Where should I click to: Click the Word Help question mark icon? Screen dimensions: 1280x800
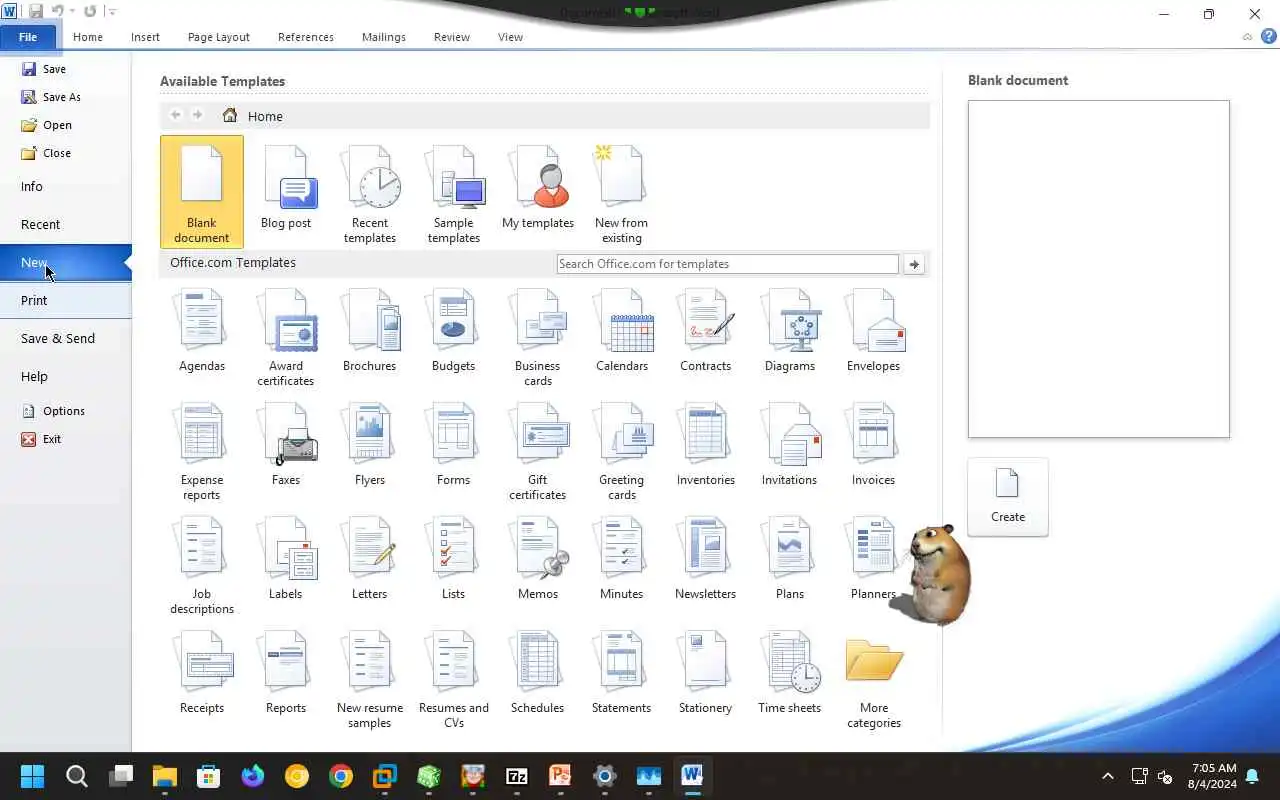coord(1269,37)
